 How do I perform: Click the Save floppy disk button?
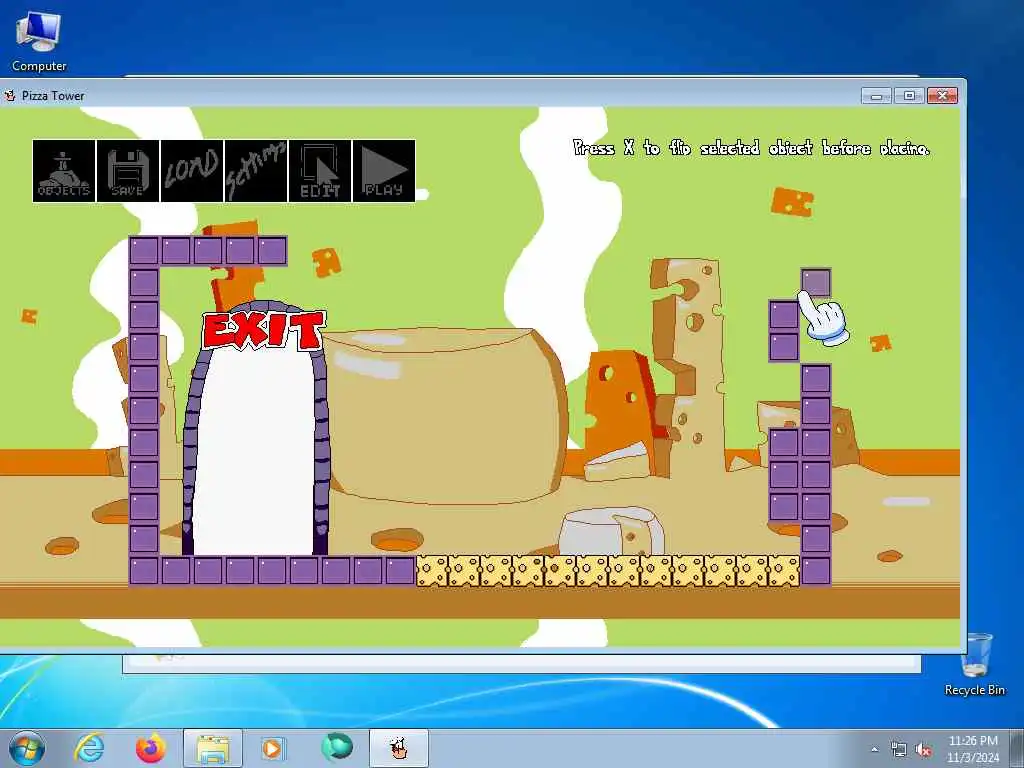point(128,171)
